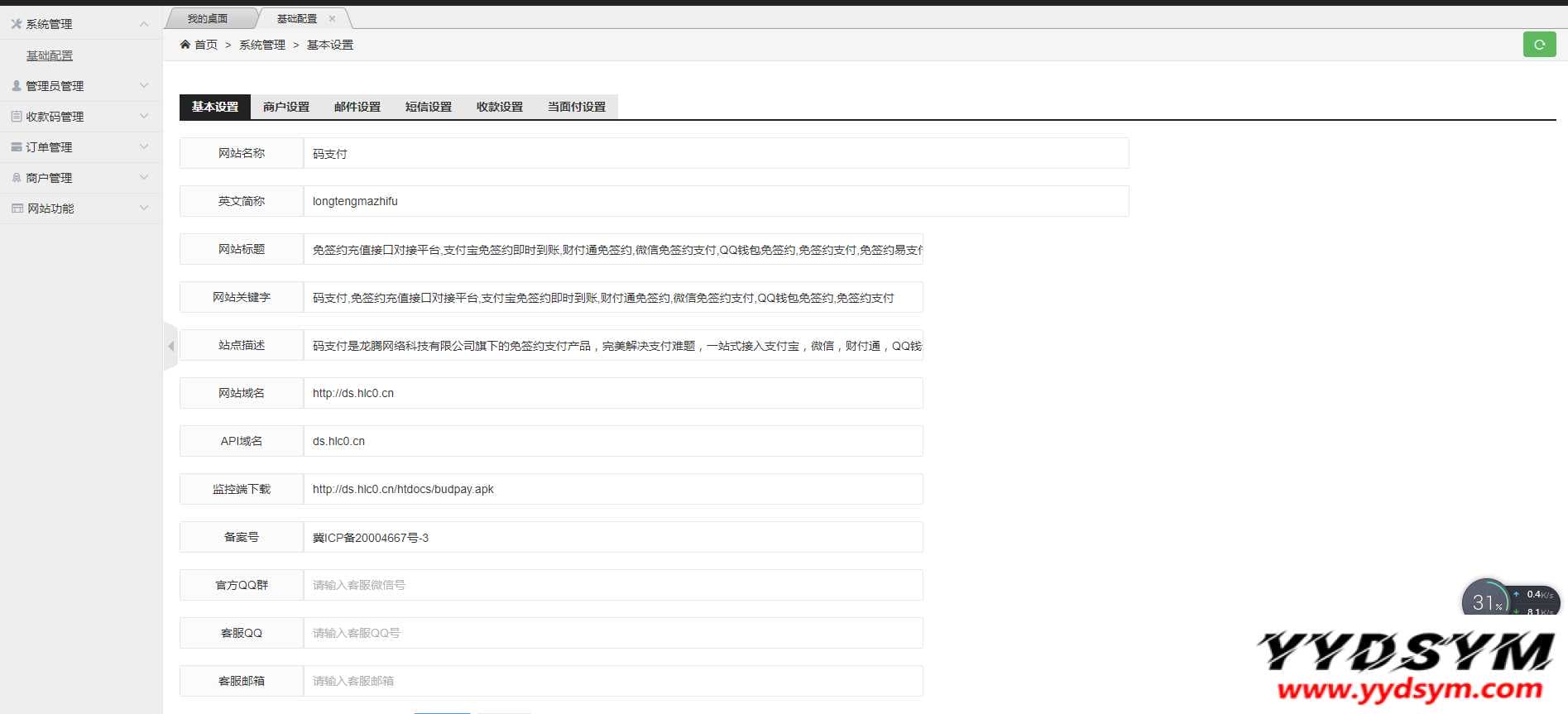The height and width of the screenshot is (714, 1568).
Task: Click the 商户管理 person icon
Action: pyautogui.click(x=16, y=177)
